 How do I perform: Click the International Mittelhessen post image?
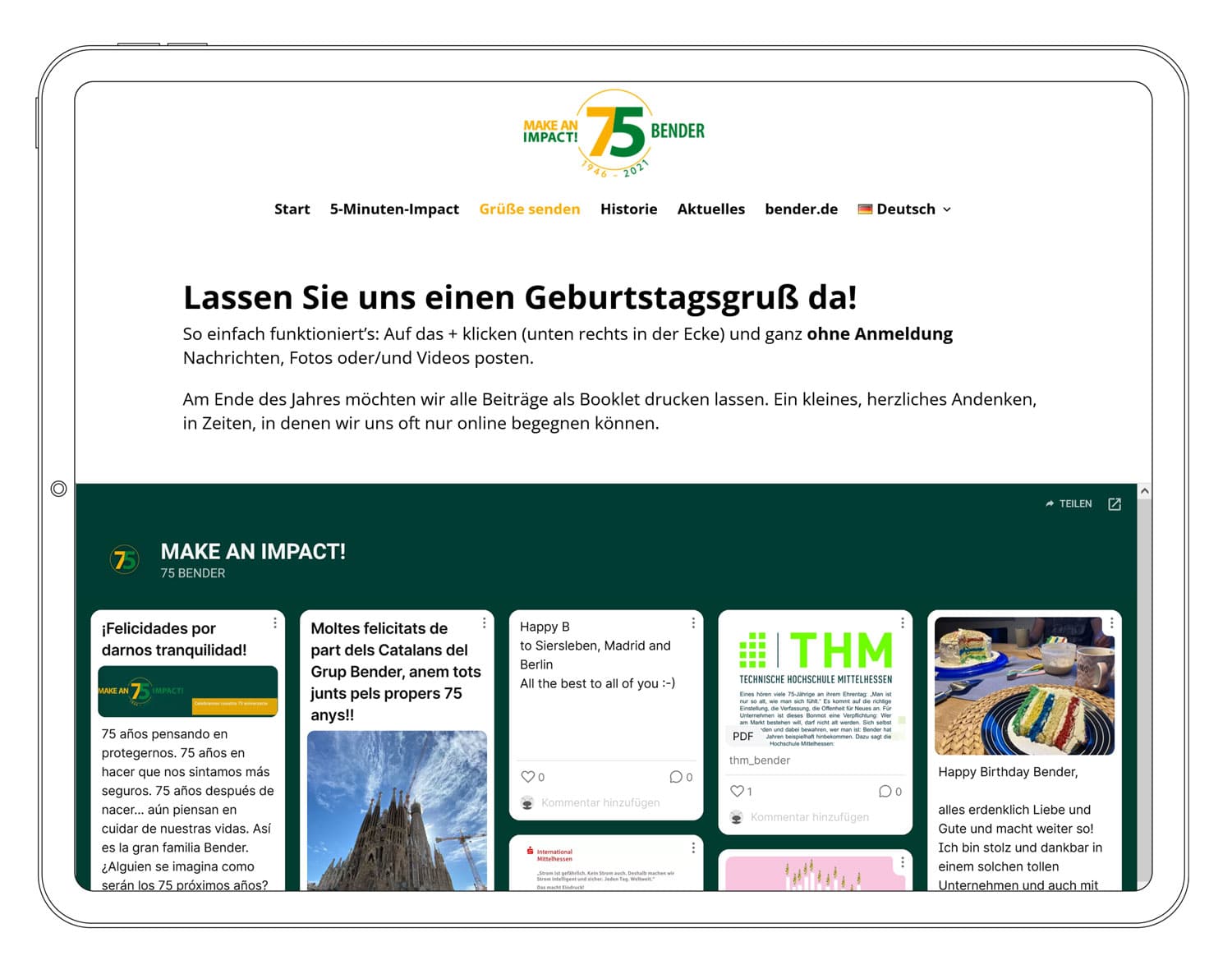tap(606, 867)
